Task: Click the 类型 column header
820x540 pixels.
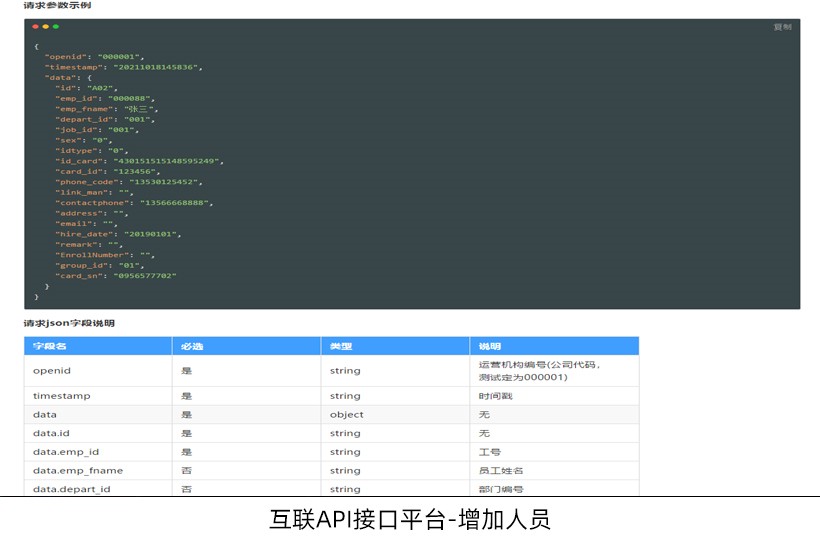Action: click(340, 346)
